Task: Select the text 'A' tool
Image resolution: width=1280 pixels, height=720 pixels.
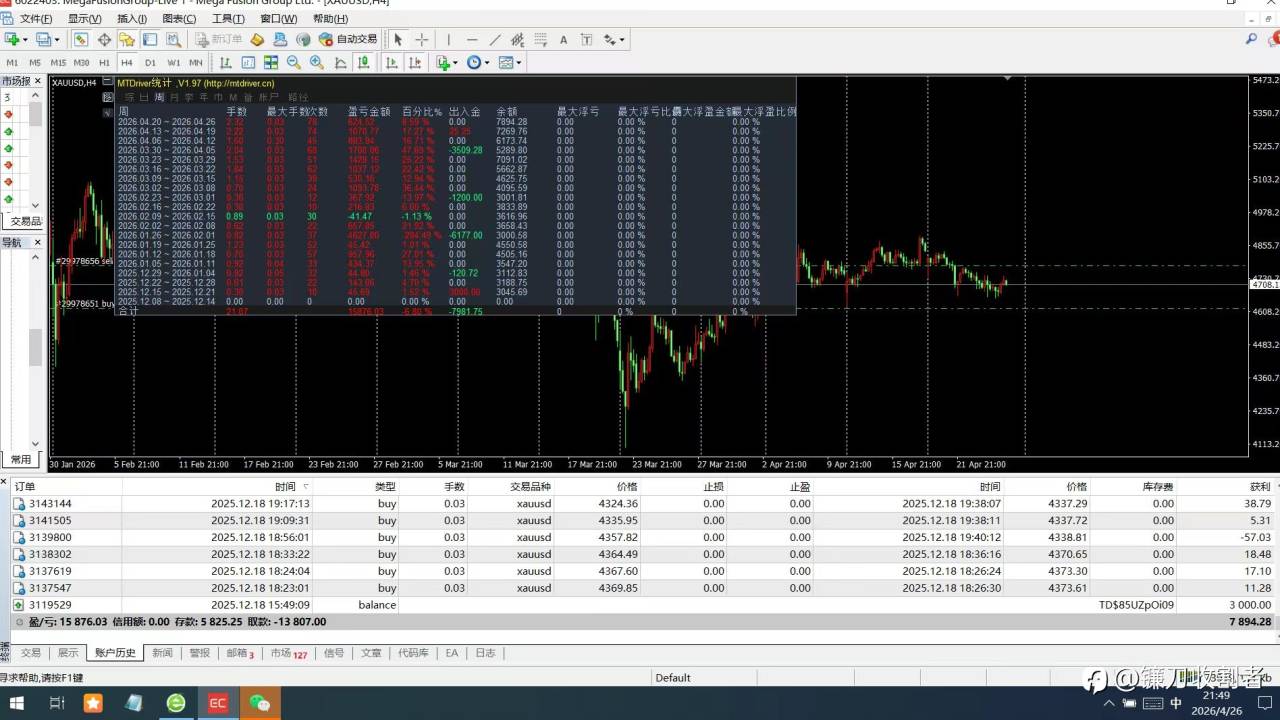Action: pyautogui.click(x=563, y=39)
